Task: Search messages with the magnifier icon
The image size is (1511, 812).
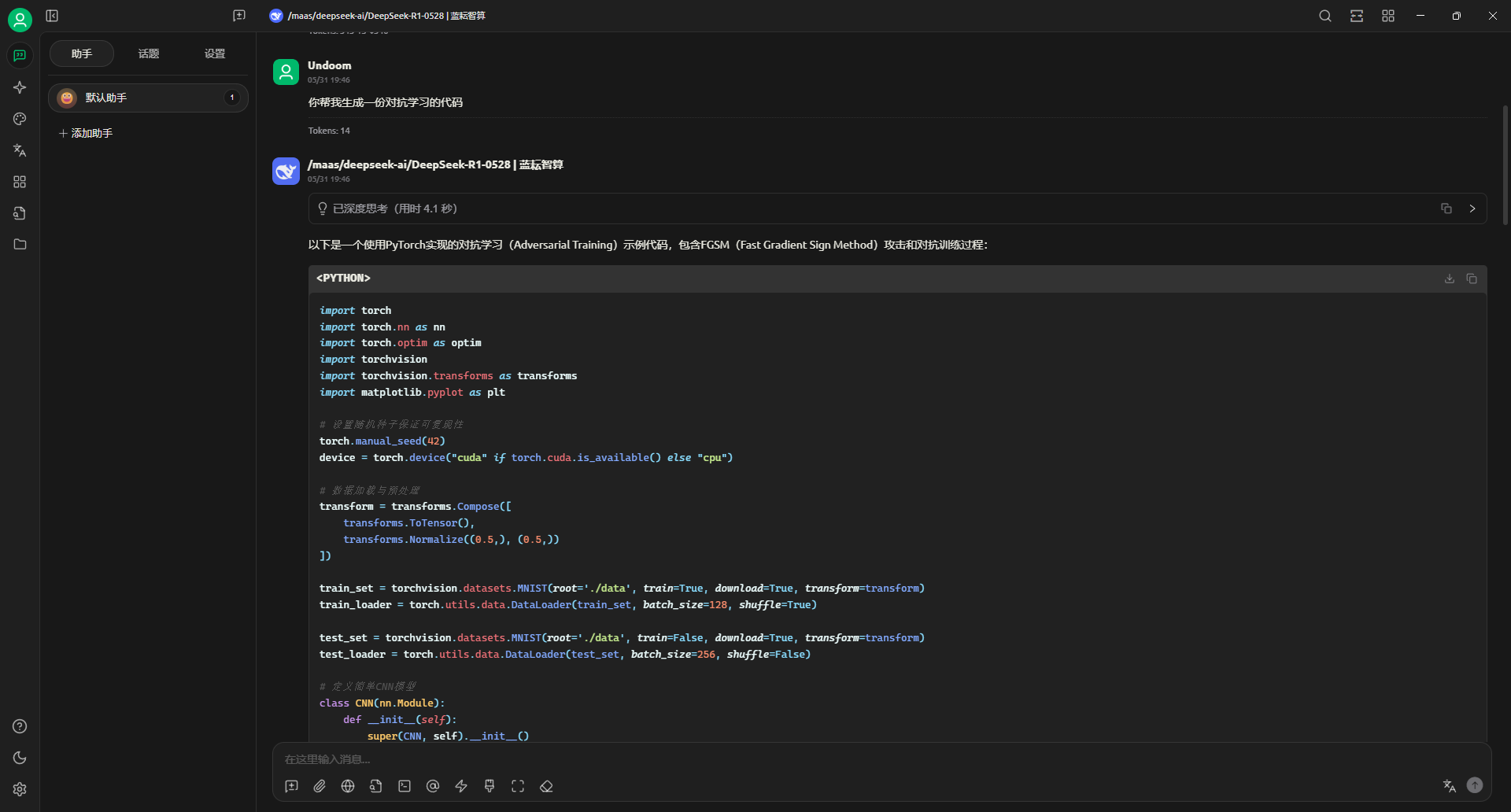Action: tap(1325, 16)
